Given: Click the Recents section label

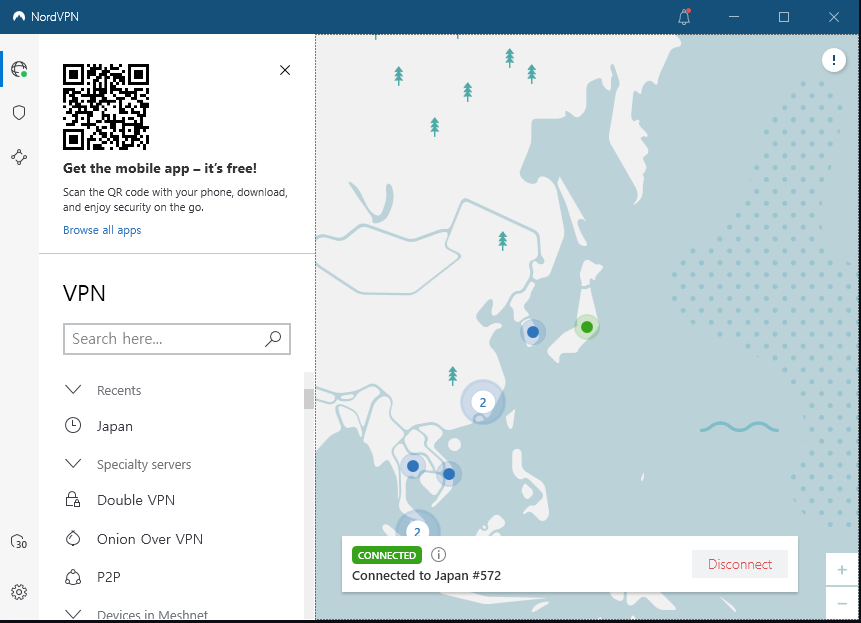Looking at the screenshot, I should click(119, 390).
